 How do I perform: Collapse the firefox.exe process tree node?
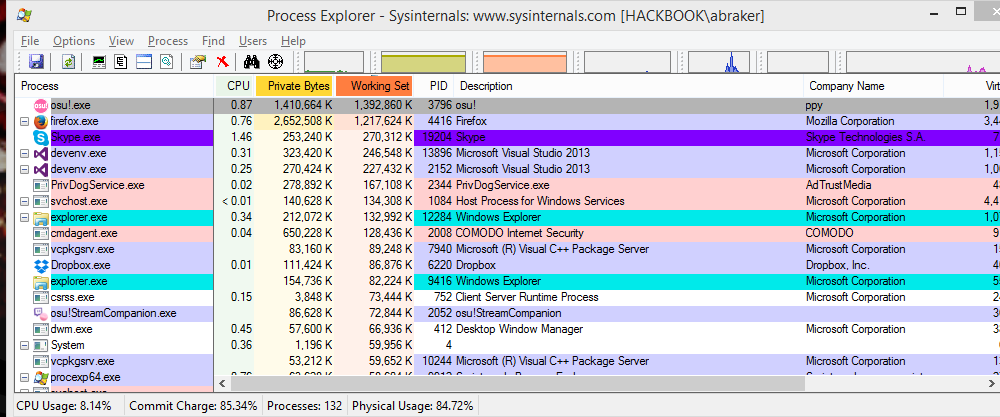pos(25,121)
